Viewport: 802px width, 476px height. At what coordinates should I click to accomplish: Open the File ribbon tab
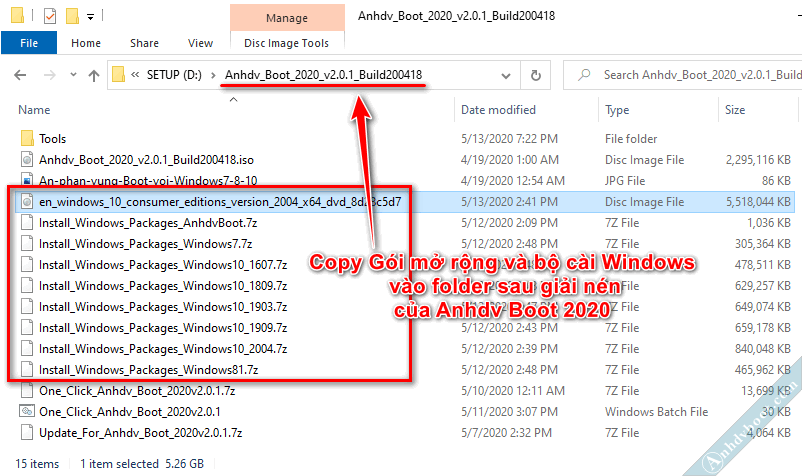29,43
